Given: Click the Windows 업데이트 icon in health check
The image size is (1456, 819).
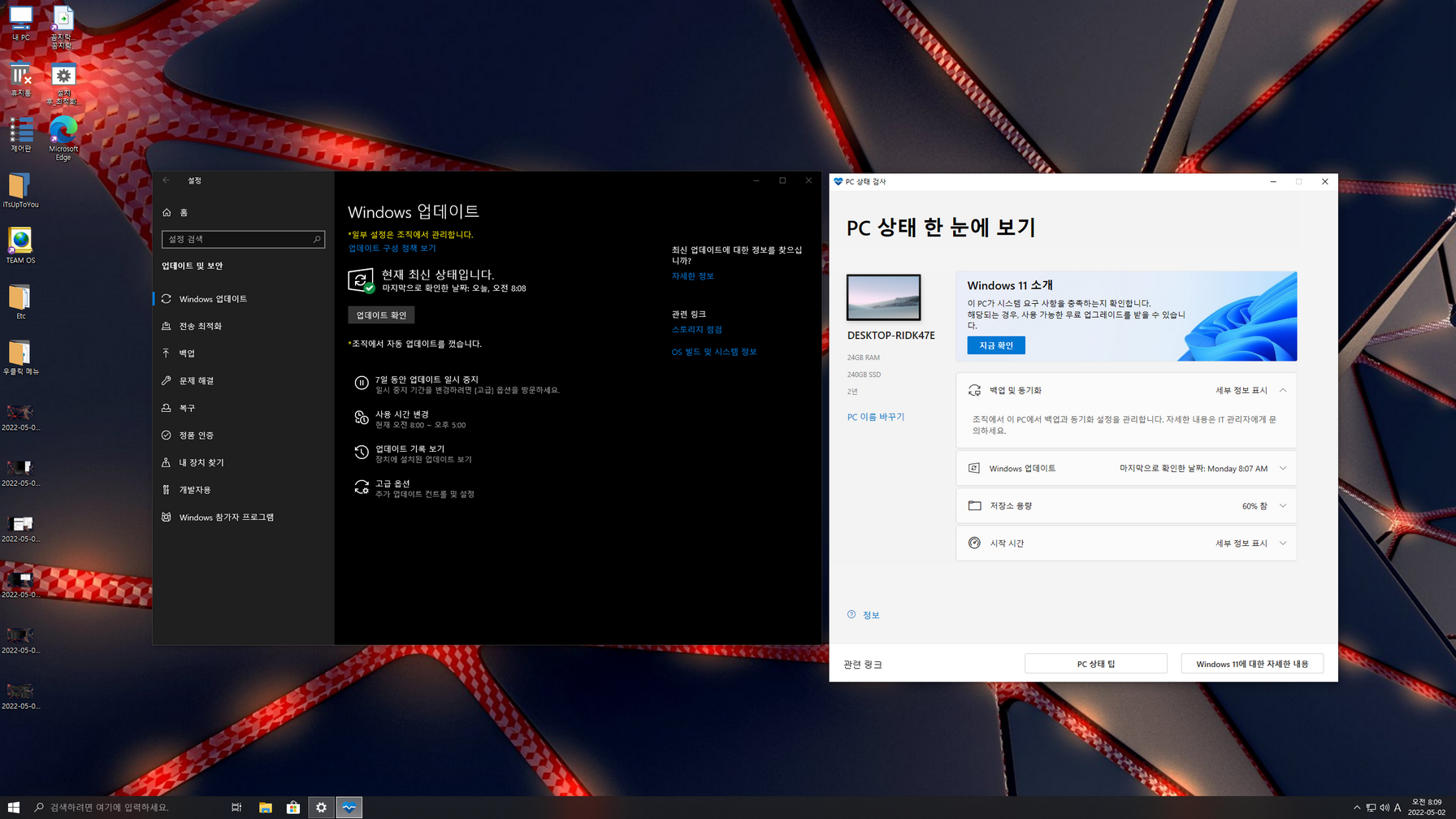Looking at the screenshot, I should [x=974, y=469].
